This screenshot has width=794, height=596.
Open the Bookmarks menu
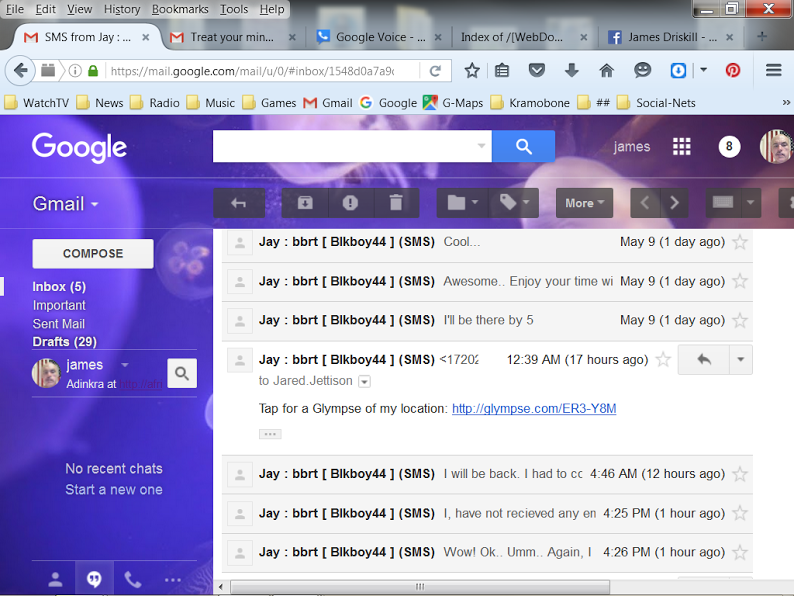pos(180,9)
